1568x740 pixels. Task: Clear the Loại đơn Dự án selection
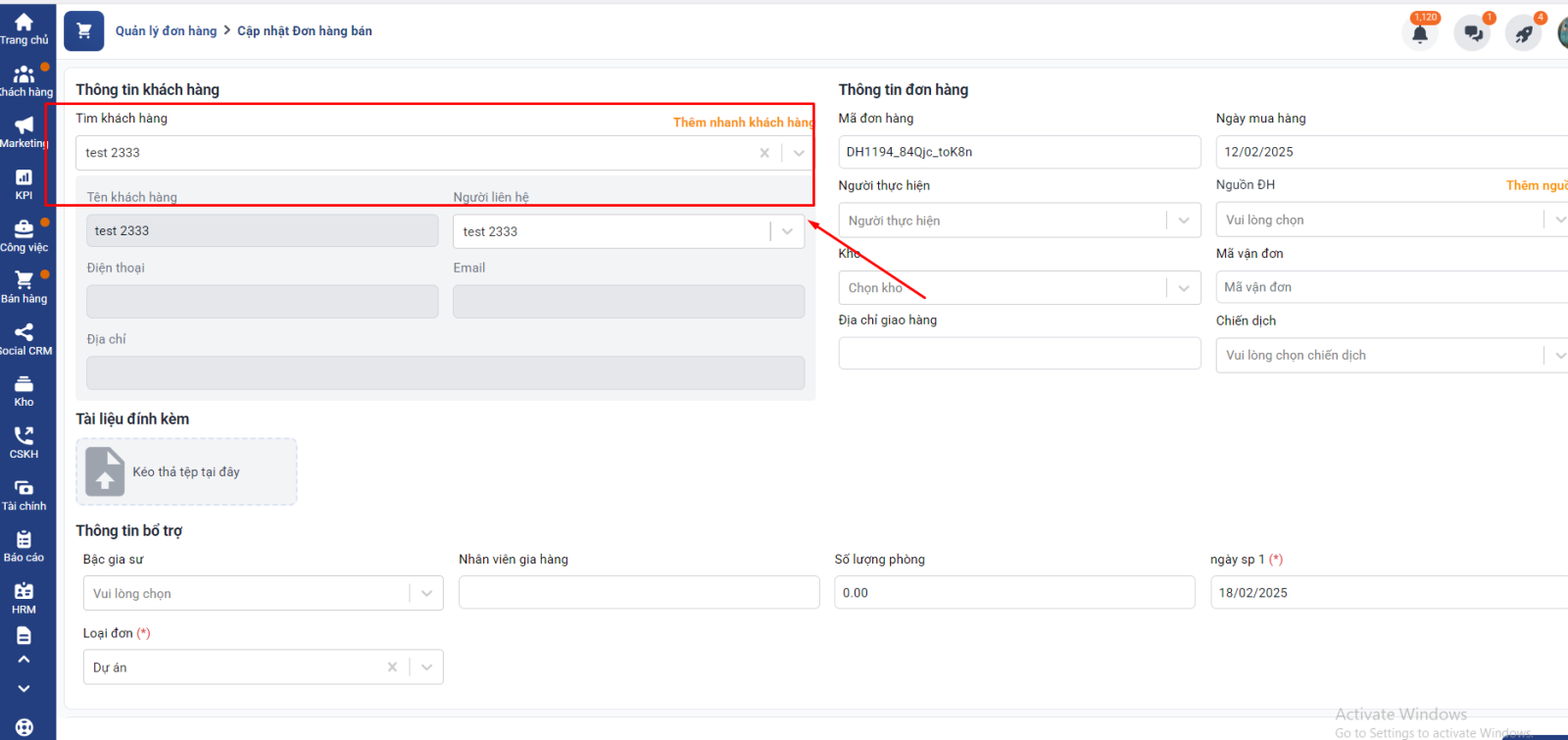392,667
